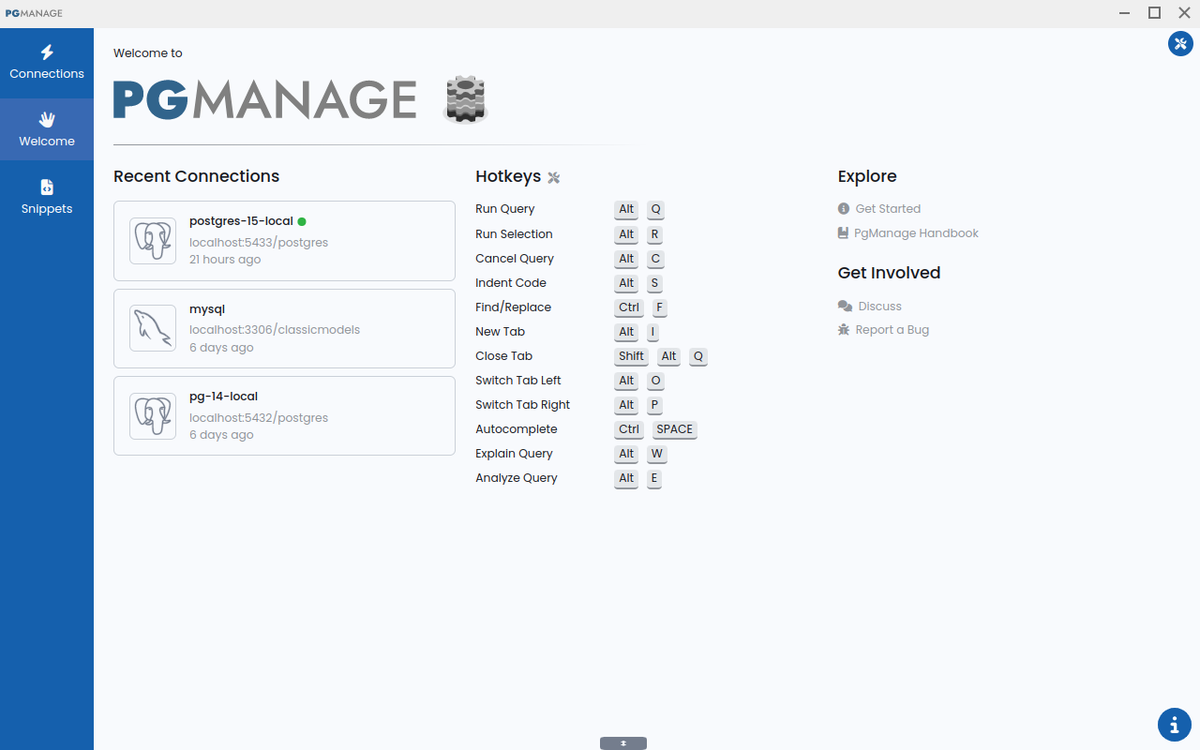
Task: Click the Run Query hotkey label
Action: (505, 209)
